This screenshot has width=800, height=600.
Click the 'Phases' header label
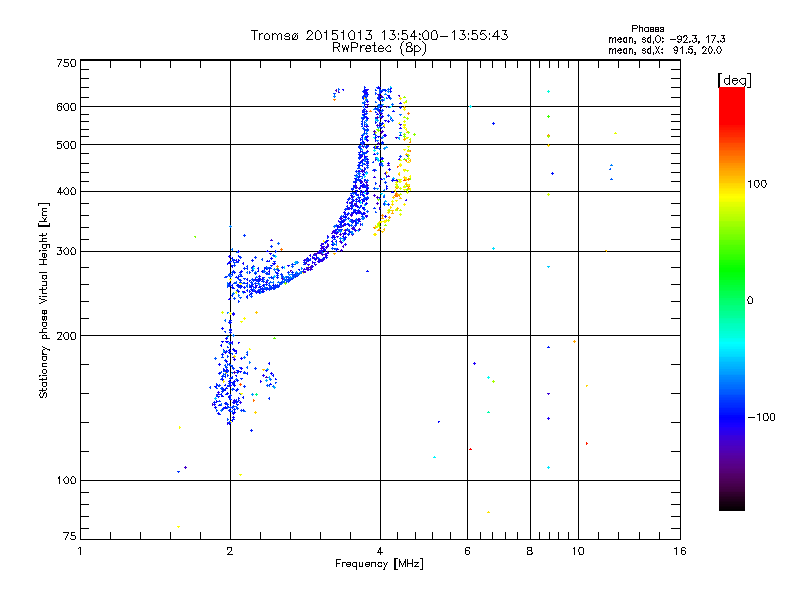[647, 29]
